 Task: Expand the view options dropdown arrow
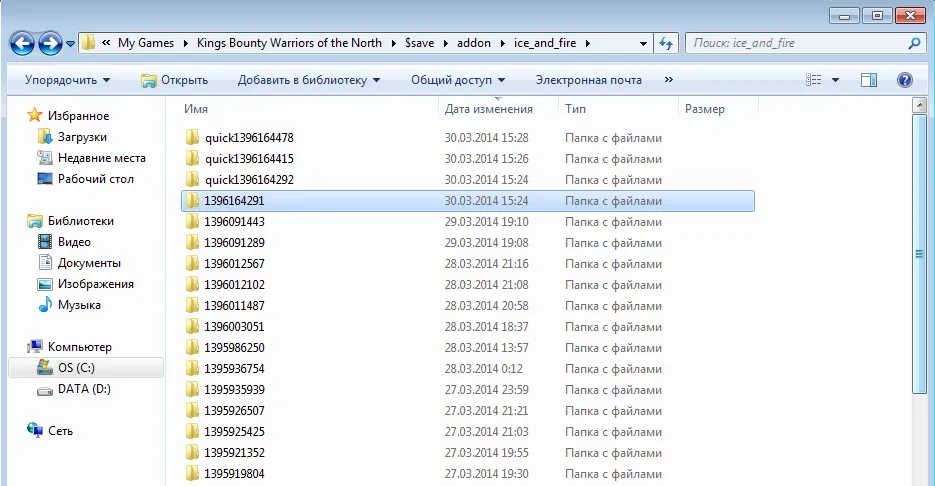pyautogui.click(x=836, y=80)
